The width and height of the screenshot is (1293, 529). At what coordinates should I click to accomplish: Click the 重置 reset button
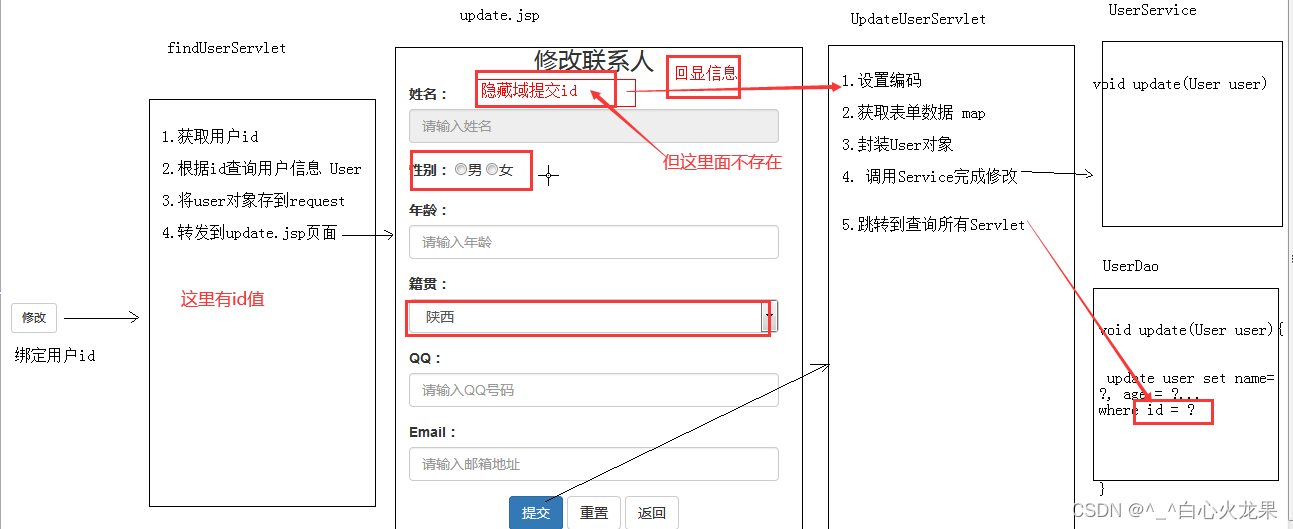[594, 512]
